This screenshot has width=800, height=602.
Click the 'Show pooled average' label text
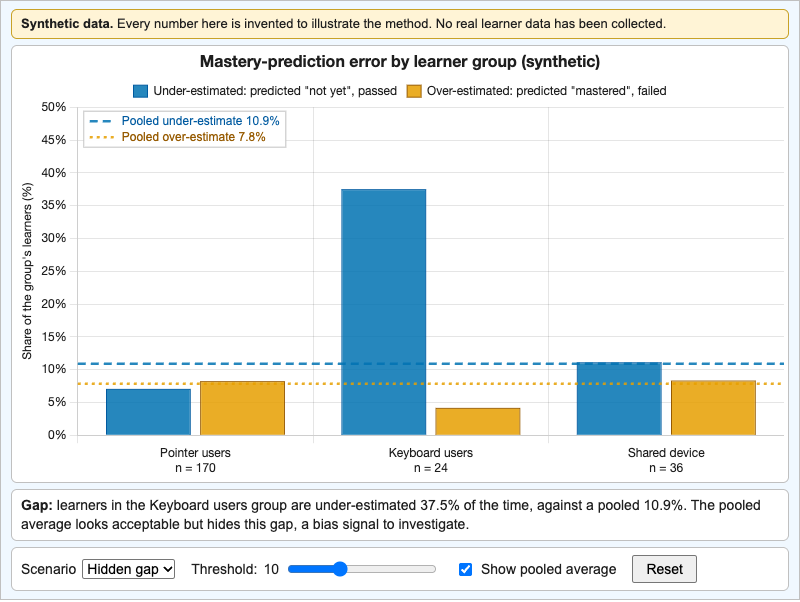548,569
